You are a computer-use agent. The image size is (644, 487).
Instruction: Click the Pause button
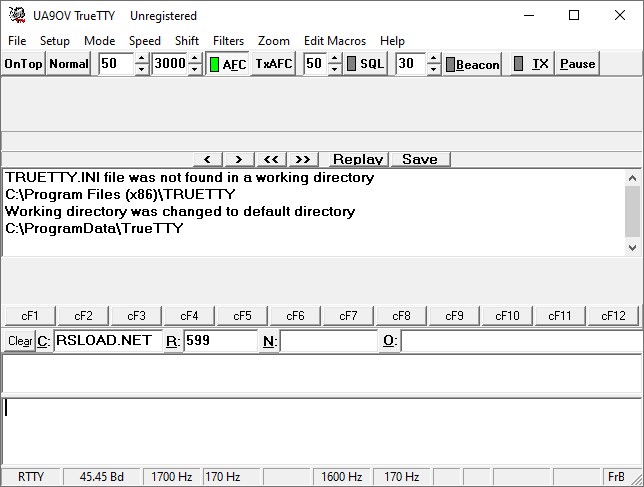577,64
